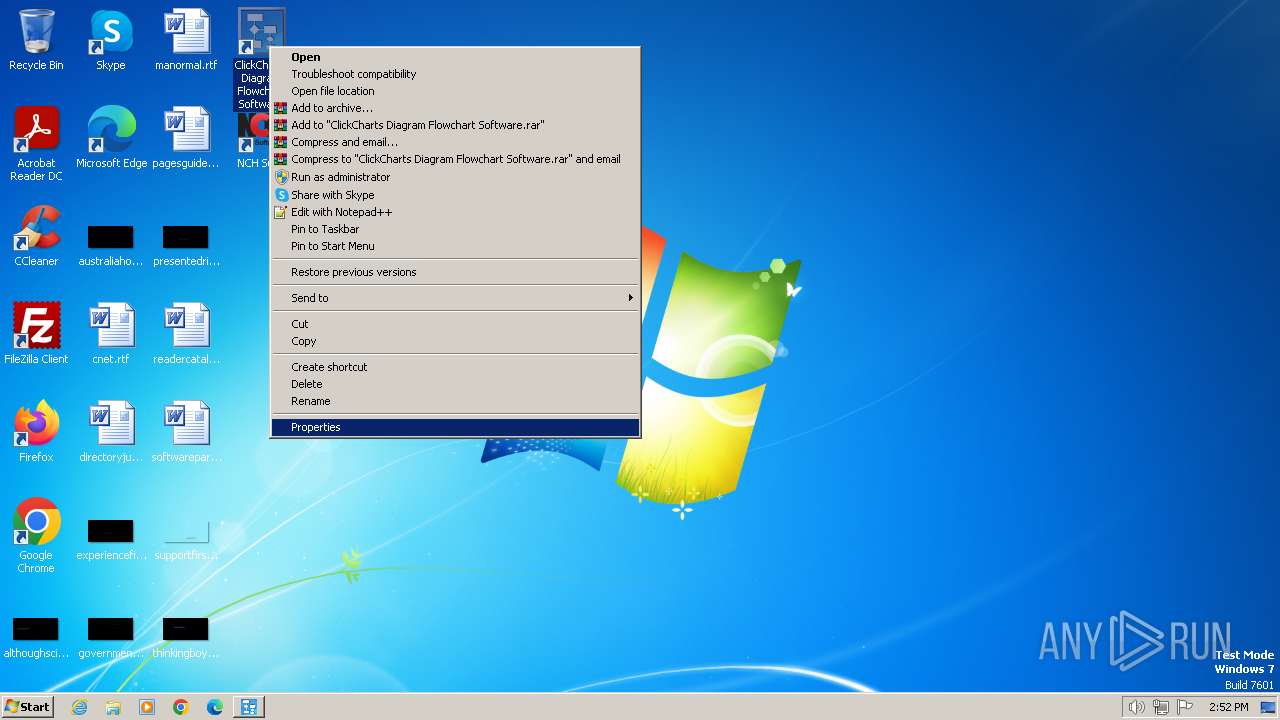Select the Firefox desktop shortcut

(x=36, y=432)
